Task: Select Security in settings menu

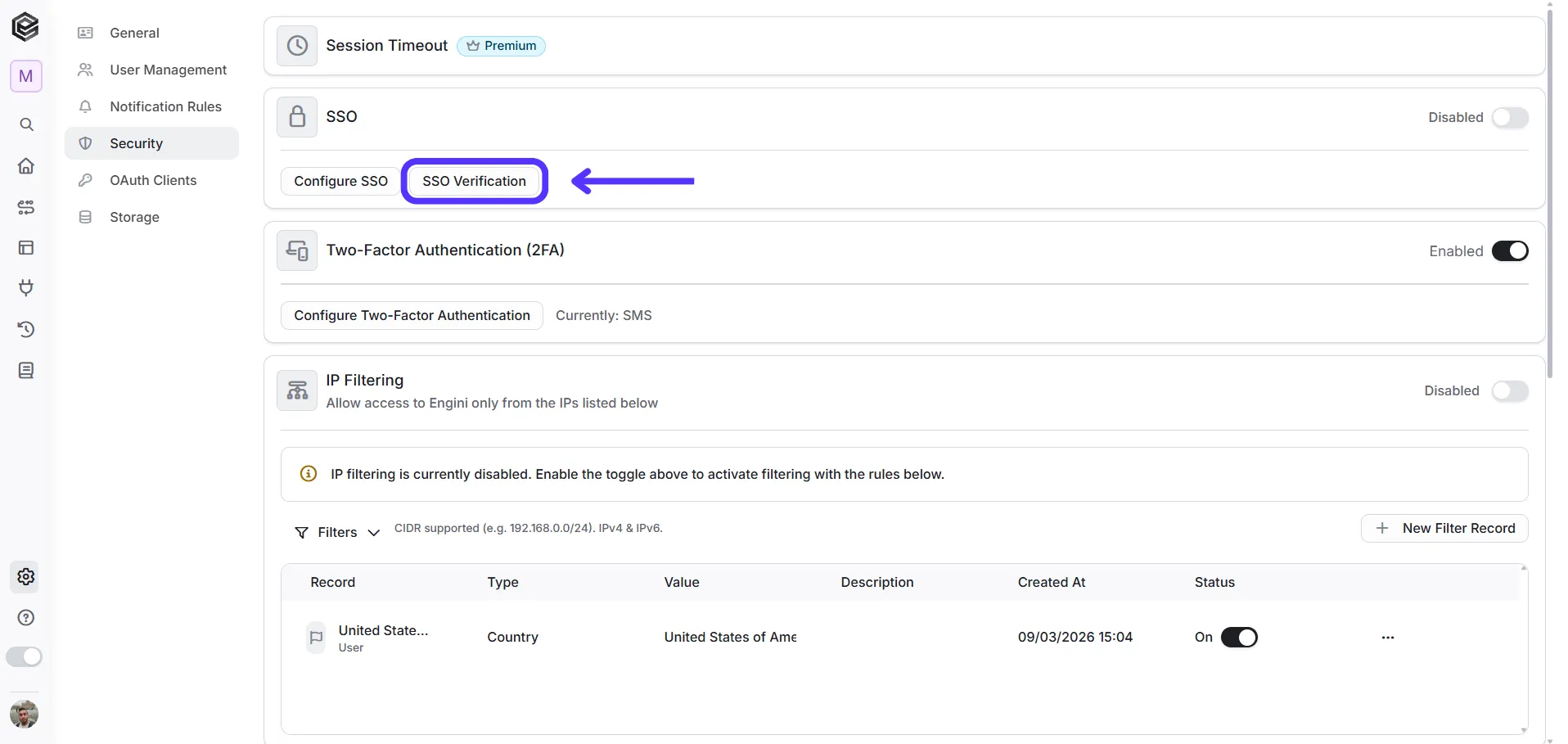Action: (x=152, y=143)
